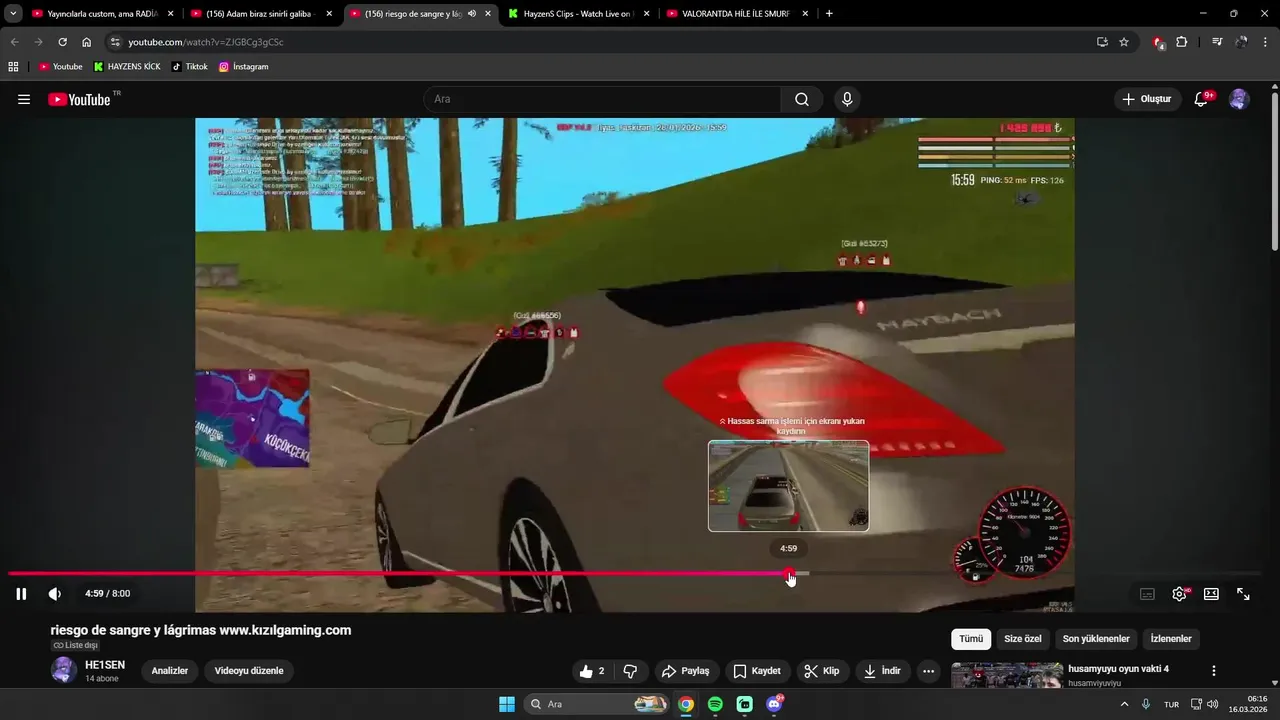The height and width of the screenshot is (720, 1280).
Task: Open the account avatar menu
Action: tap(1239, 99)
